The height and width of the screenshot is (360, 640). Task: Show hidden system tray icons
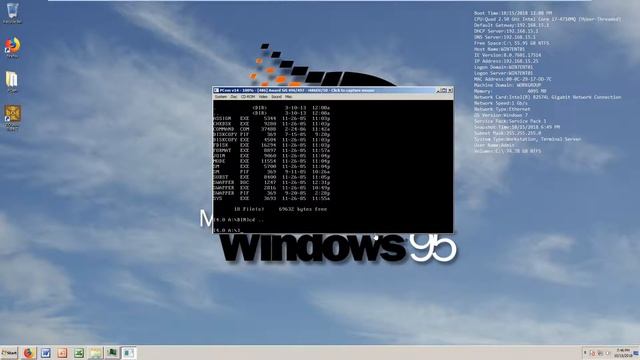pos(585,353)
